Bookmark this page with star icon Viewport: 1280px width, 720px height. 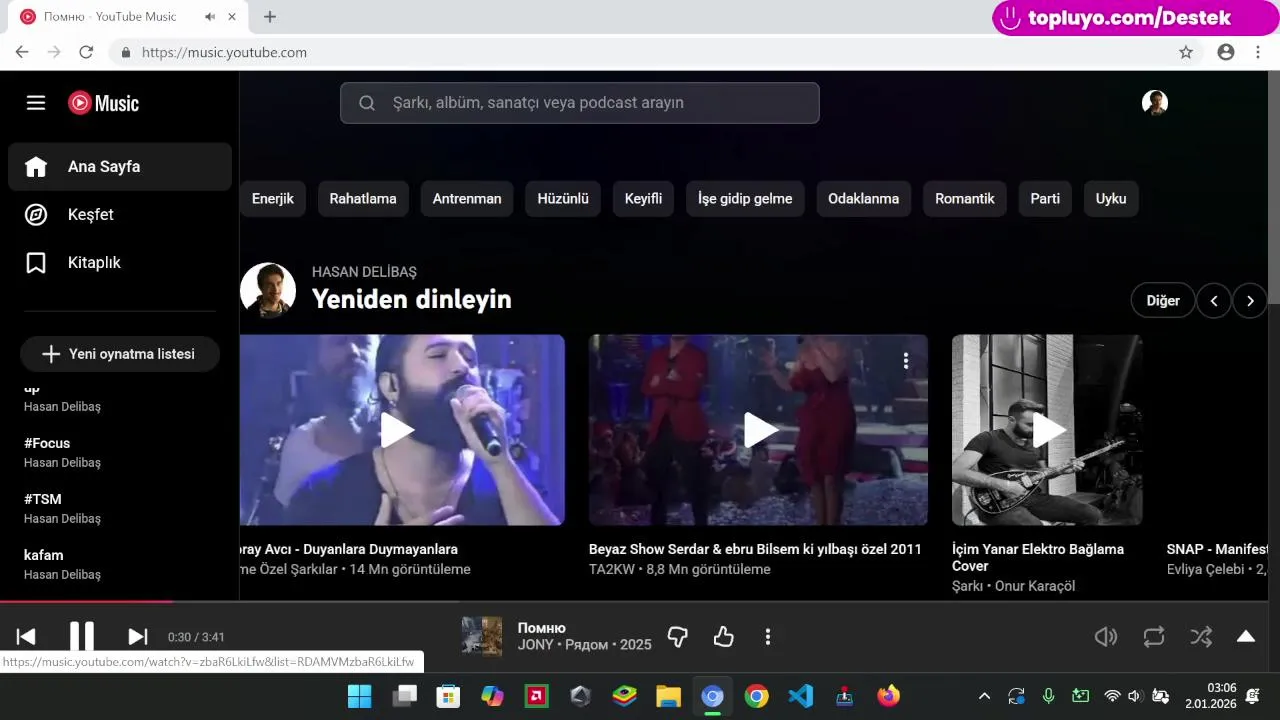(x=1186, y=52)
